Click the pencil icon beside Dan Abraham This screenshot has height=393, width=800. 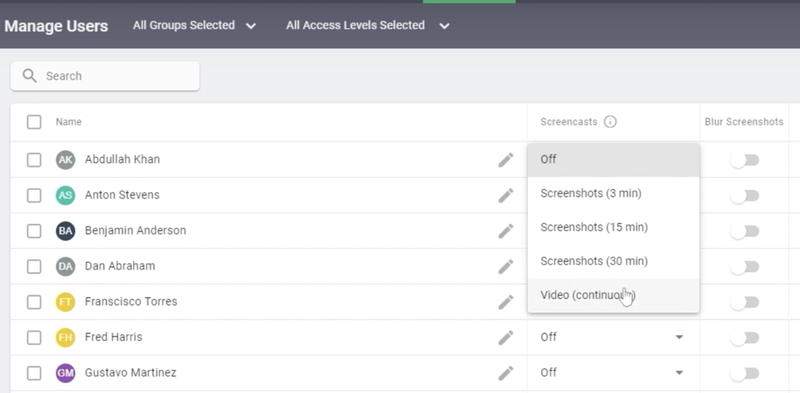tap(506, 266)
